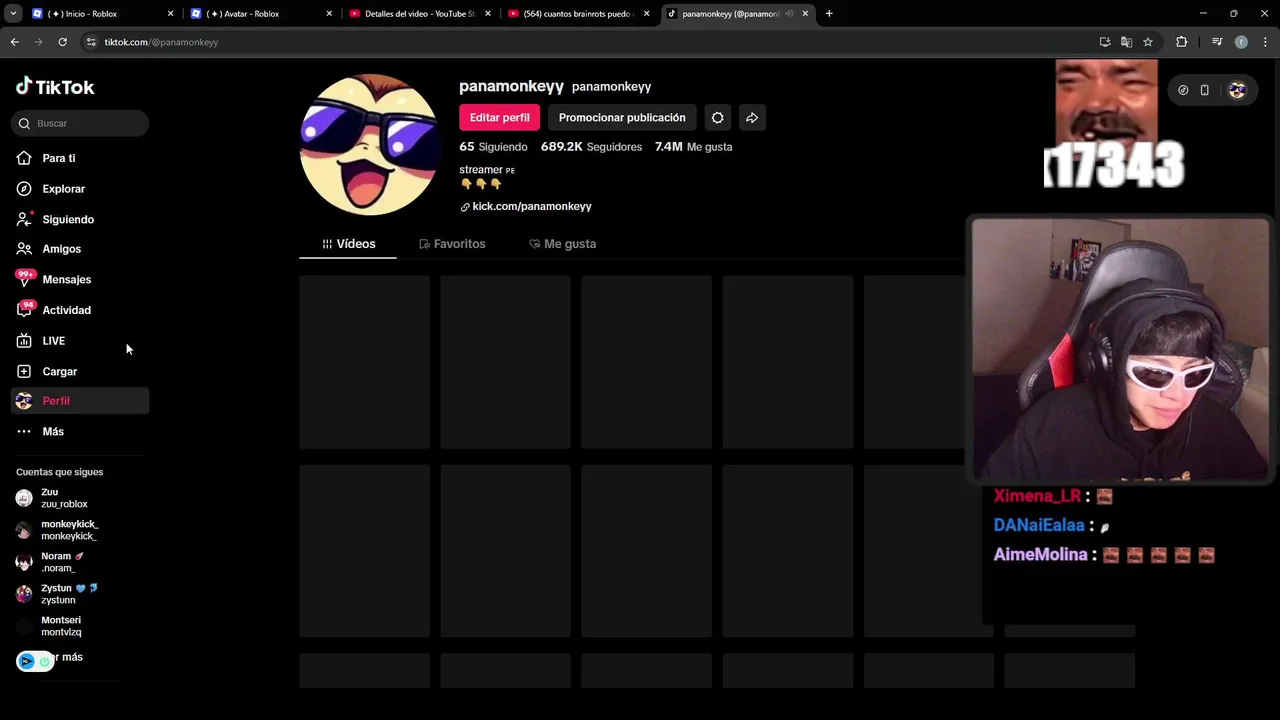Screen dimensions: 1280x720
Task: Switch to Detalles del video YouTube tab
Action: [420, 14]
